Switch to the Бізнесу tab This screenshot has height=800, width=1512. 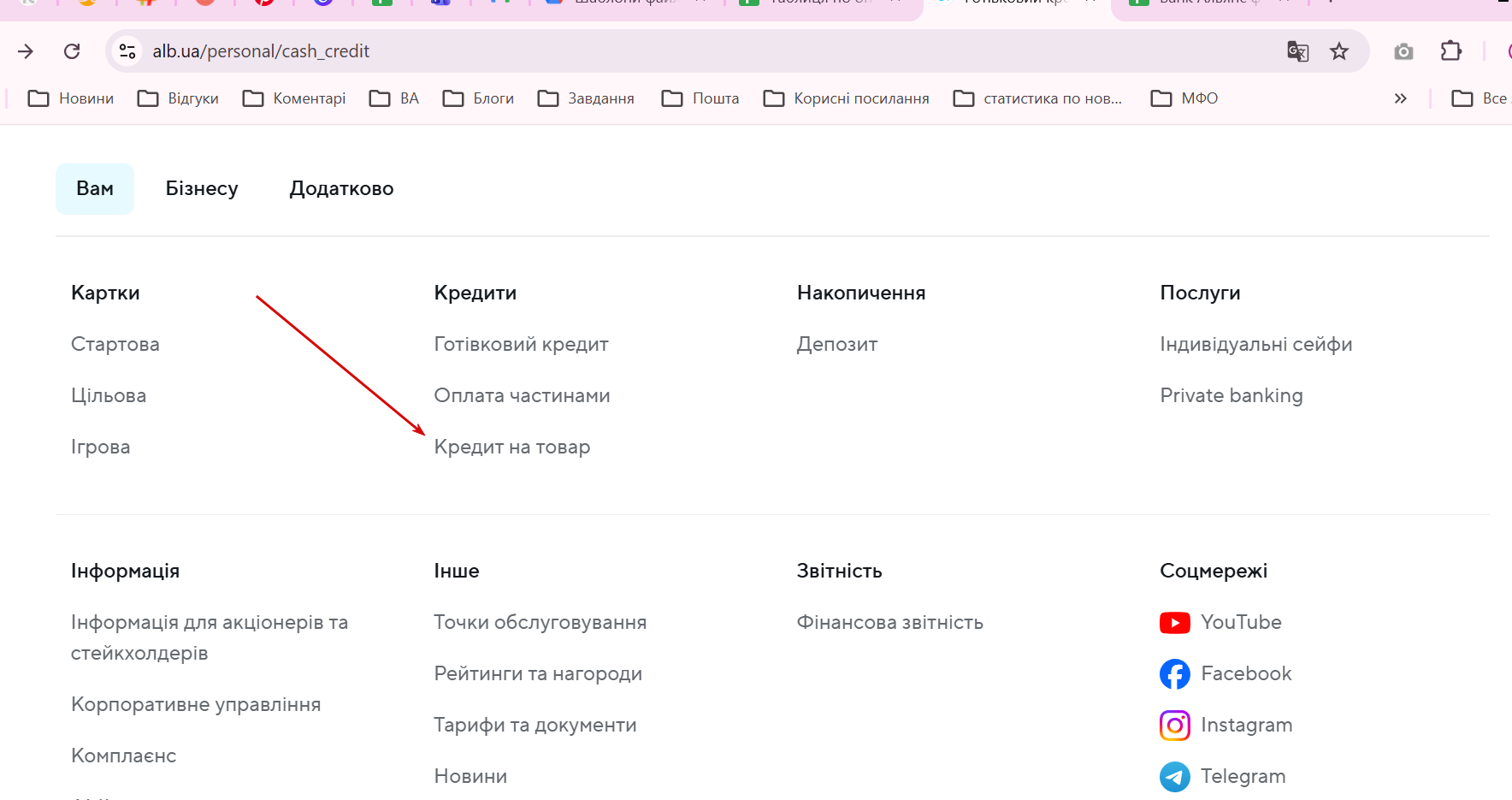point(202,188)
